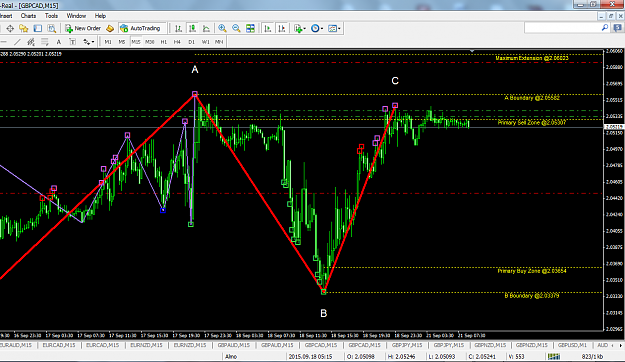Toggle chart shift from right border
This screenshot has height=362, width=625.
click(281, 28)
